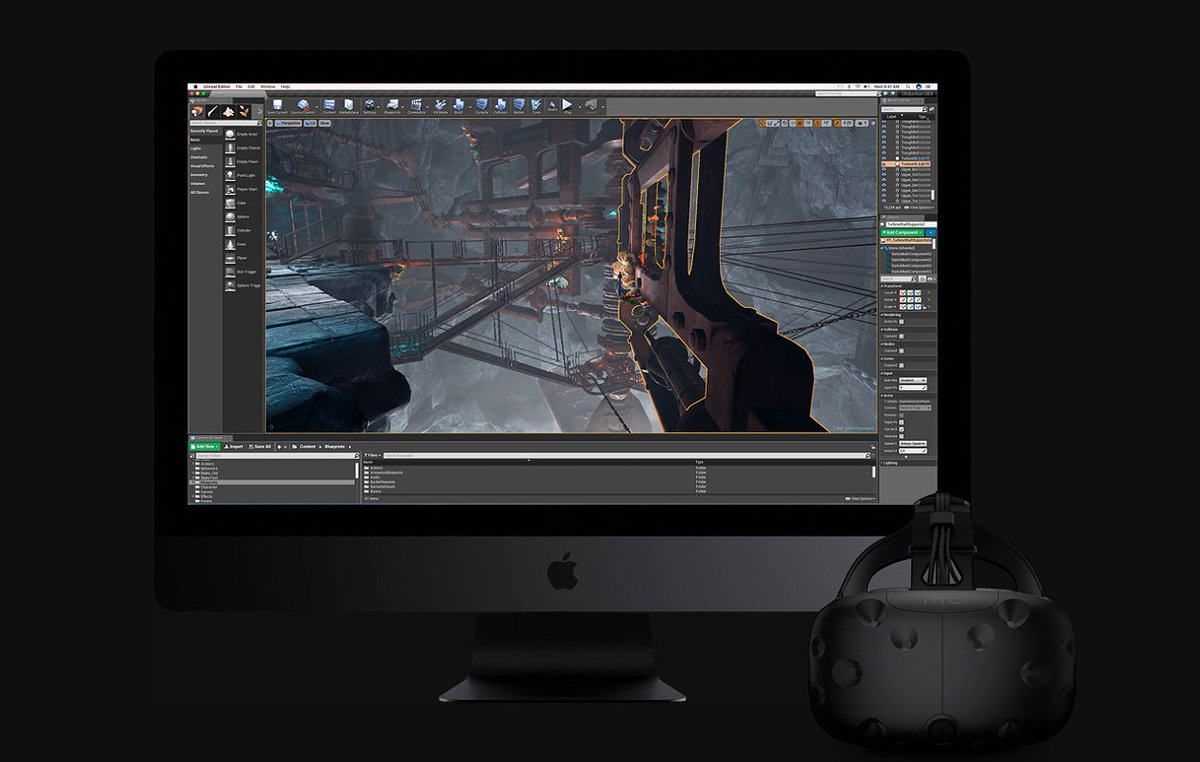
Task: Open the File menu
Action: [239, 87]
